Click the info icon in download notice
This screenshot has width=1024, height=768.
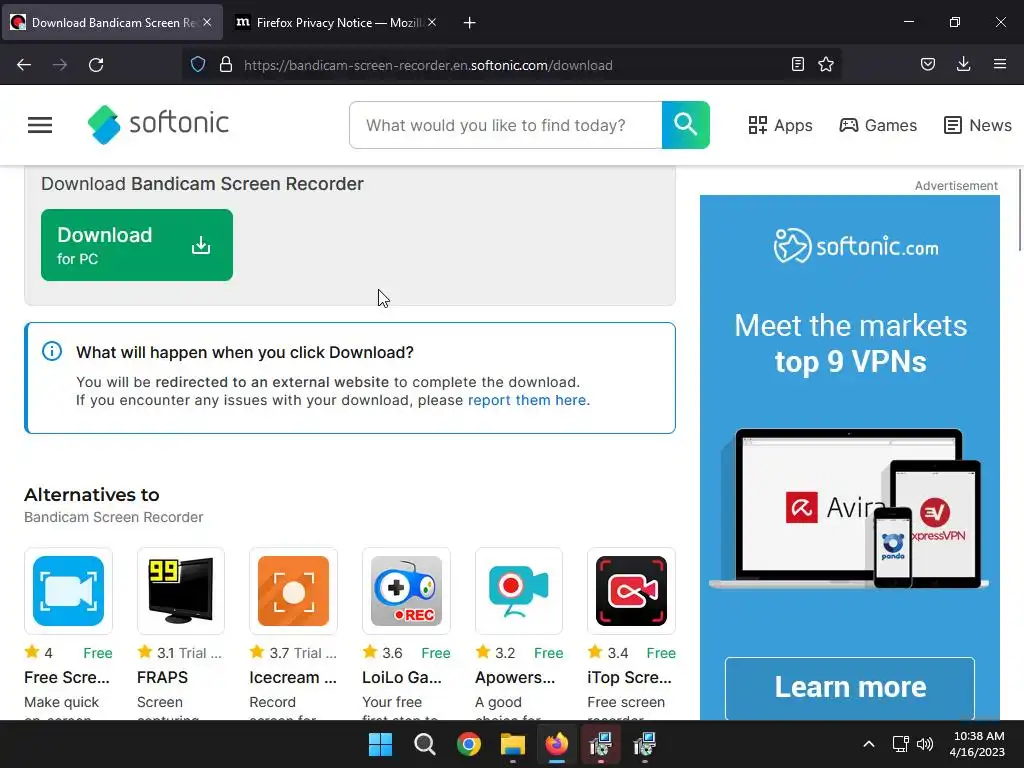[52, 351]
